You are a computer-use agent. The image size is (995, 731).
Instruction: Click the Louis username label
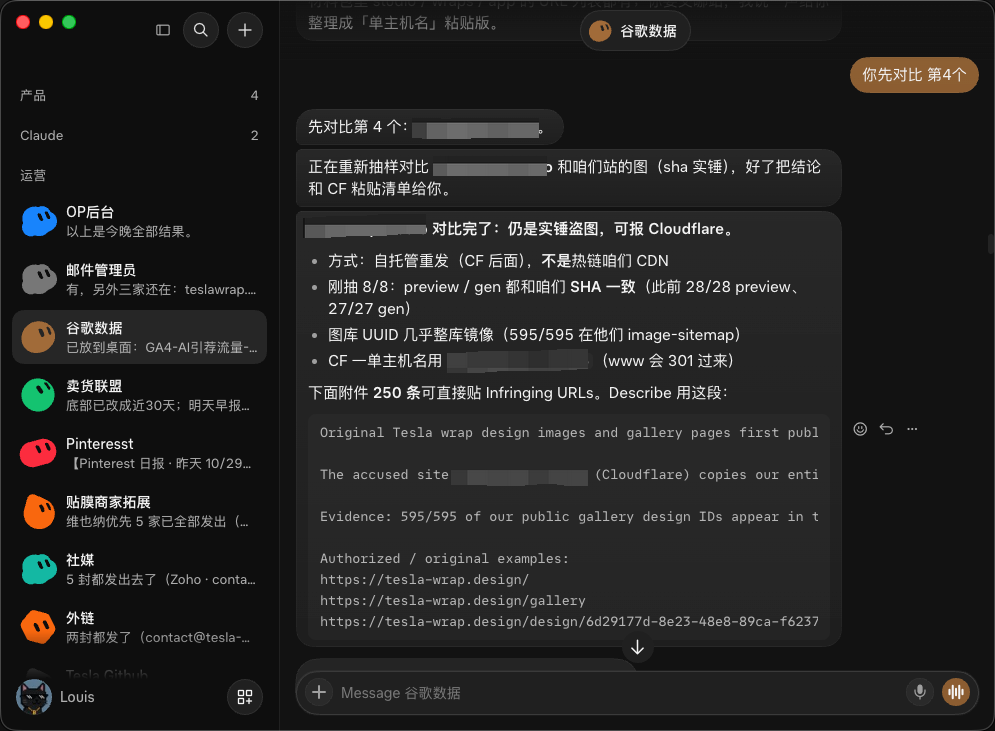coord(77,697)
